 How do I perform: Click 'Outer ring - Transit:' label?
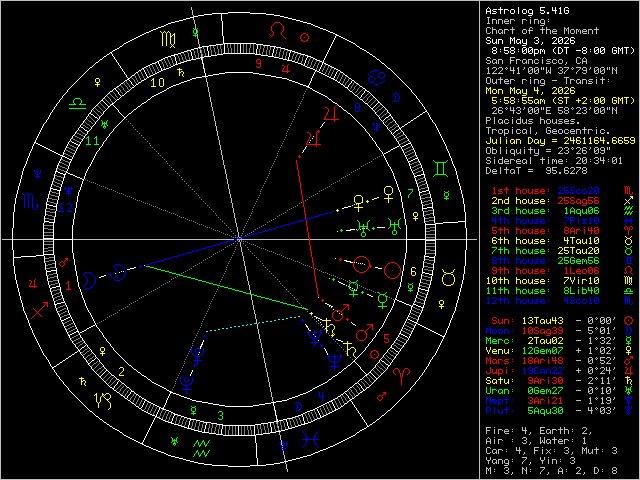tap(548, 81)
